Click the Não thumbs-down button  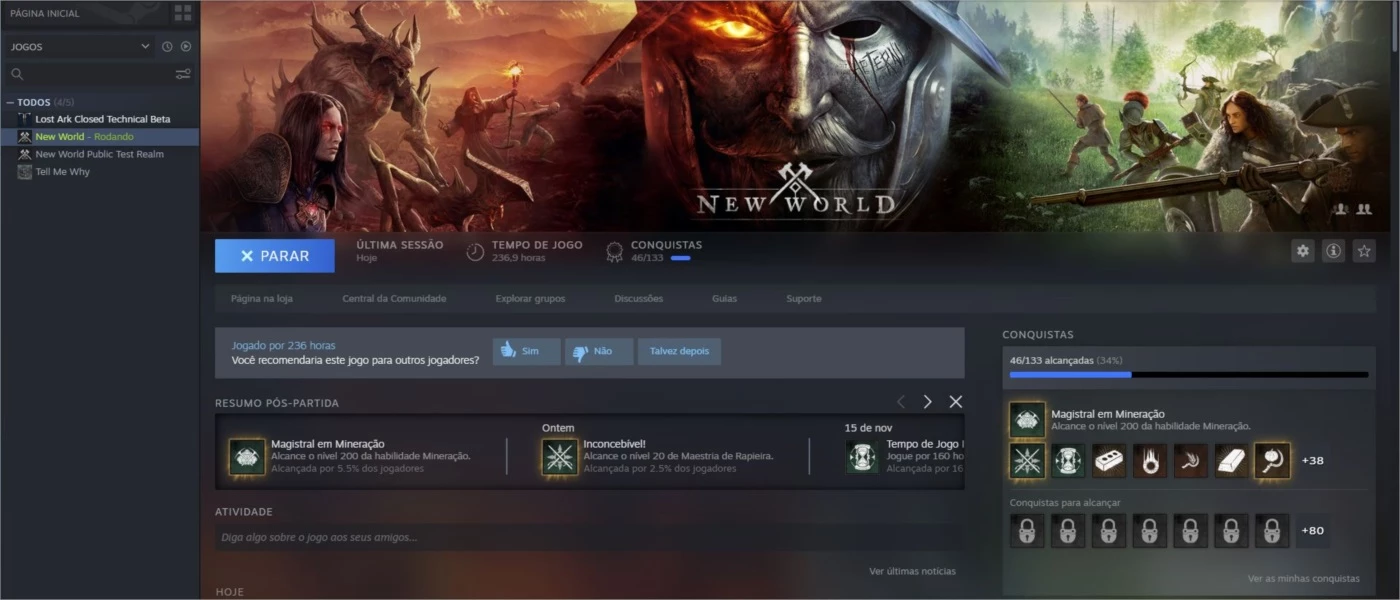tap(599, 352)
